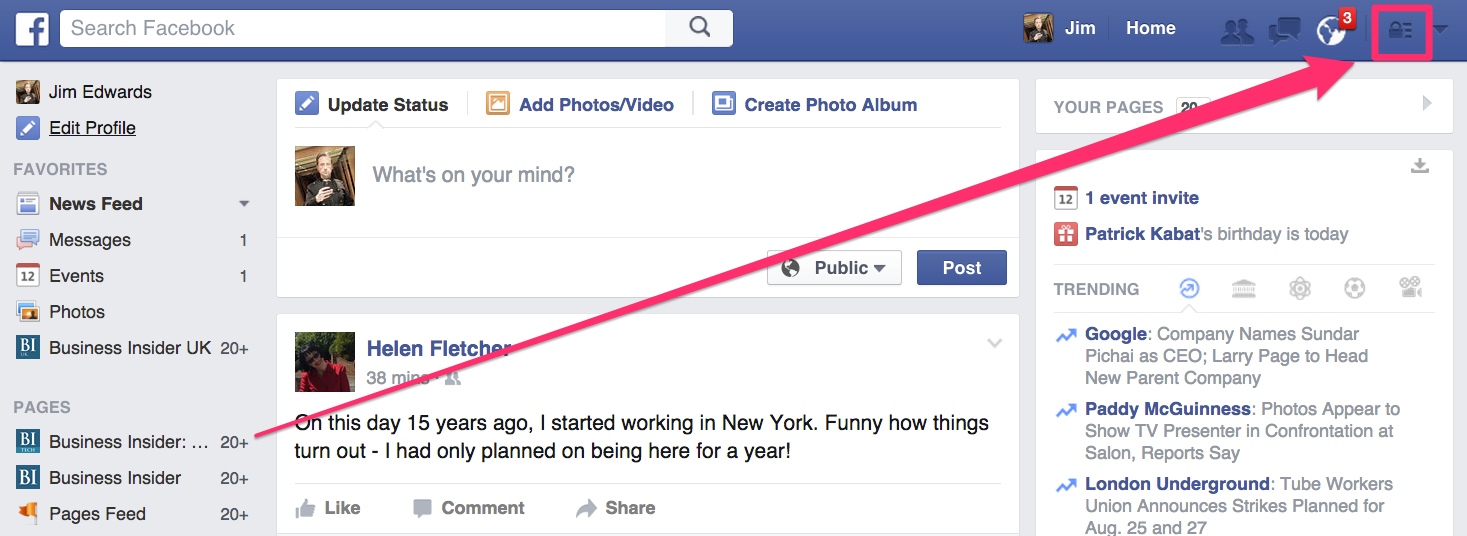Open the 1 event invite link
Image resolution: width=1467 pixels, height=536 pixels.
1142,198
